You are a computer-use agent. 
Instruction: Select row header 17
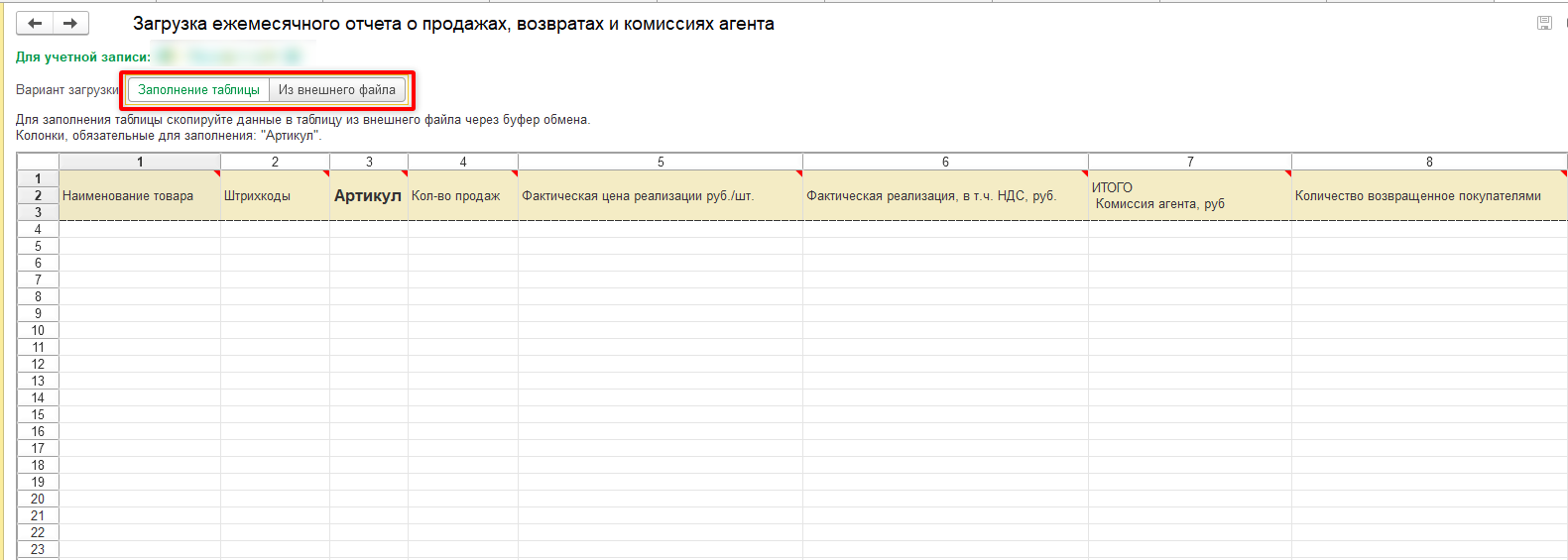coord(38,448)
